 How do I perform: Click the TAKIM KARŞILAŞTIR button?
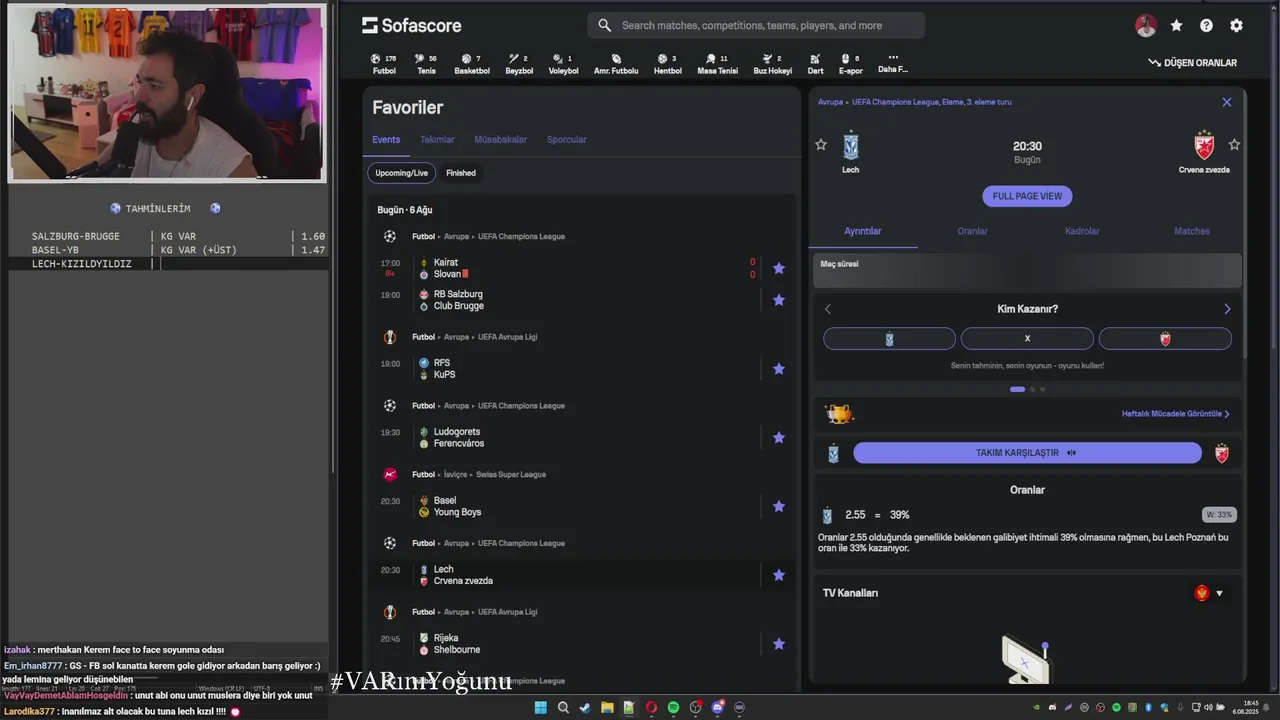coord(1027,453)
